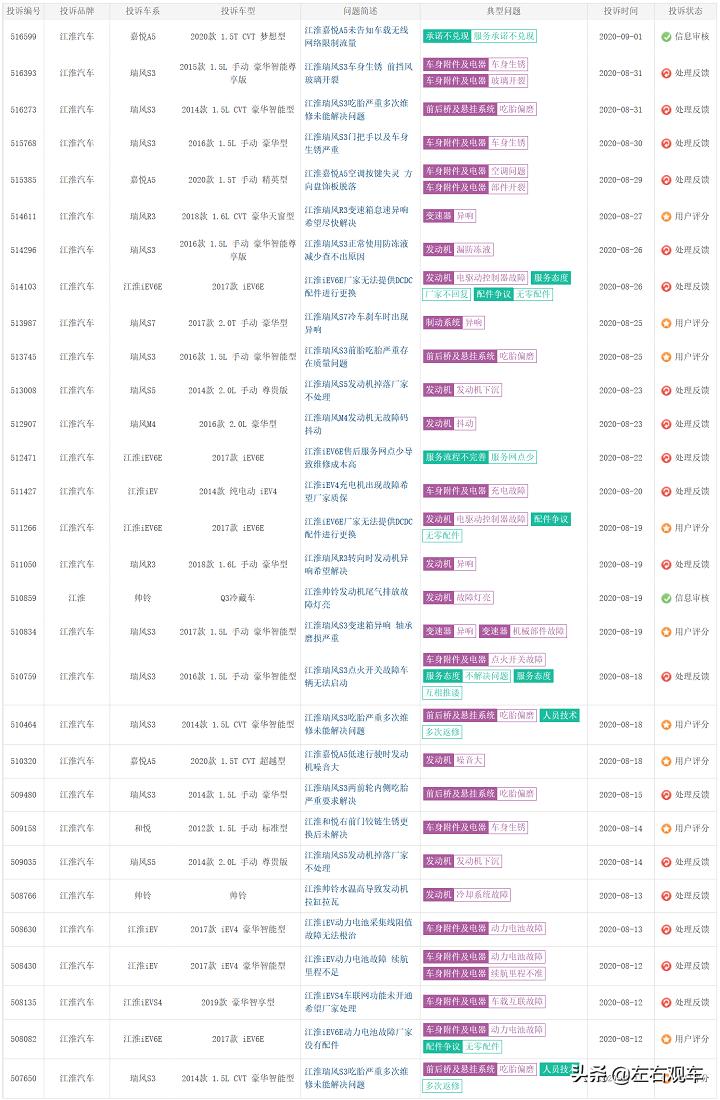Click green check status icon for complaint 516599
The image size is (720, 1100).
(666, 36)
